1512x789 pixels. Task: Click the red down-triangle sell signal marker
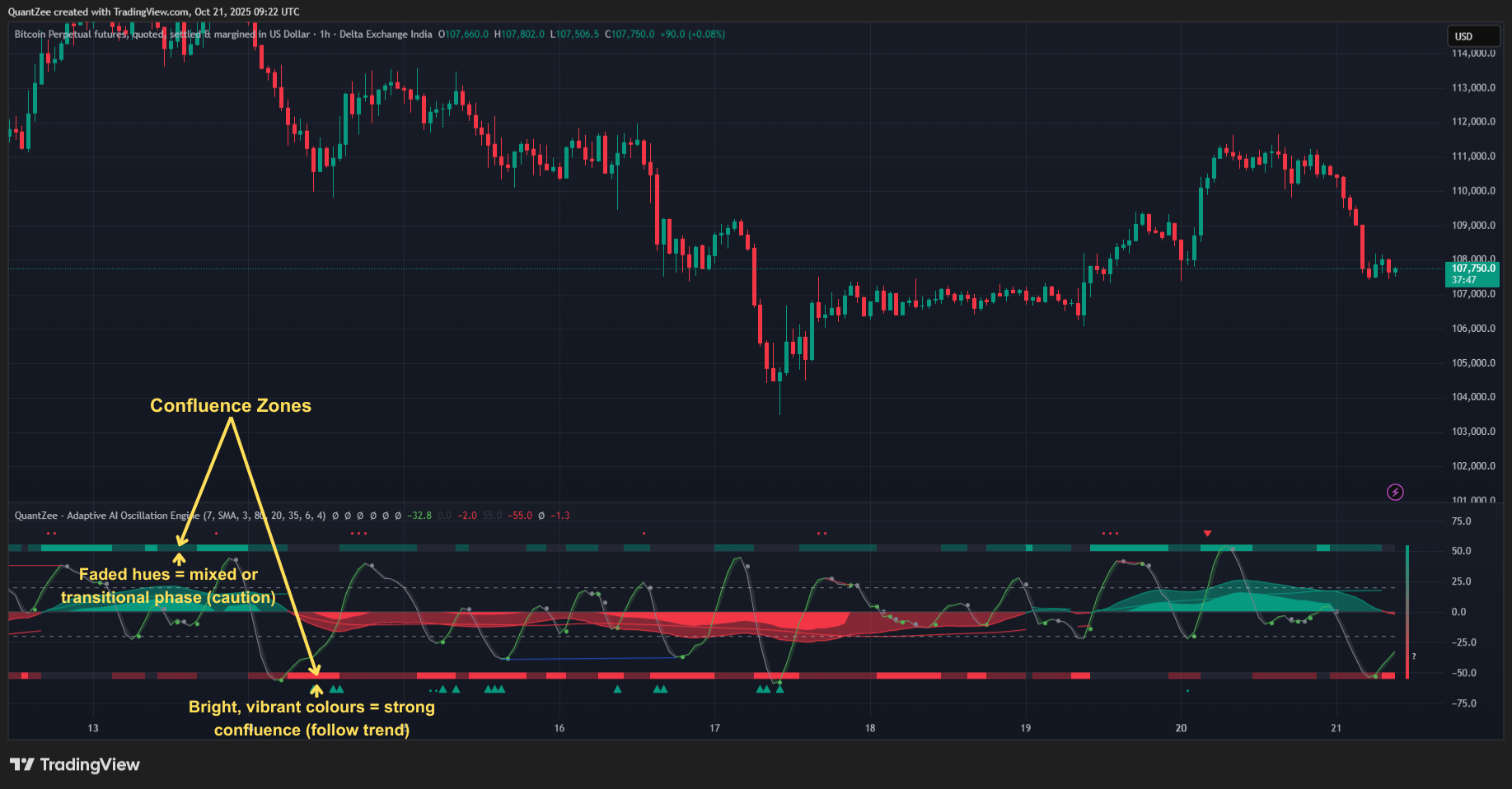(x=1207, y=534)
